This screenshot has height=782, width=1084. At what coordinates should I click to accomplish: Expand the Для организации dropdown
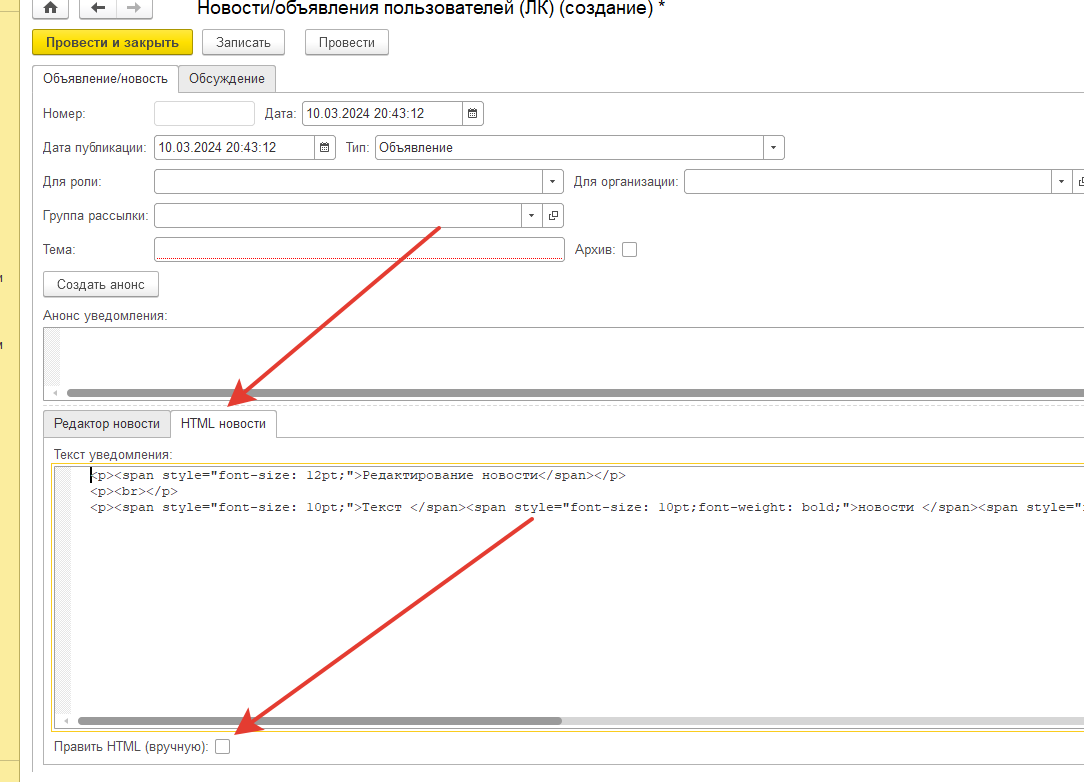(1060, 182)
